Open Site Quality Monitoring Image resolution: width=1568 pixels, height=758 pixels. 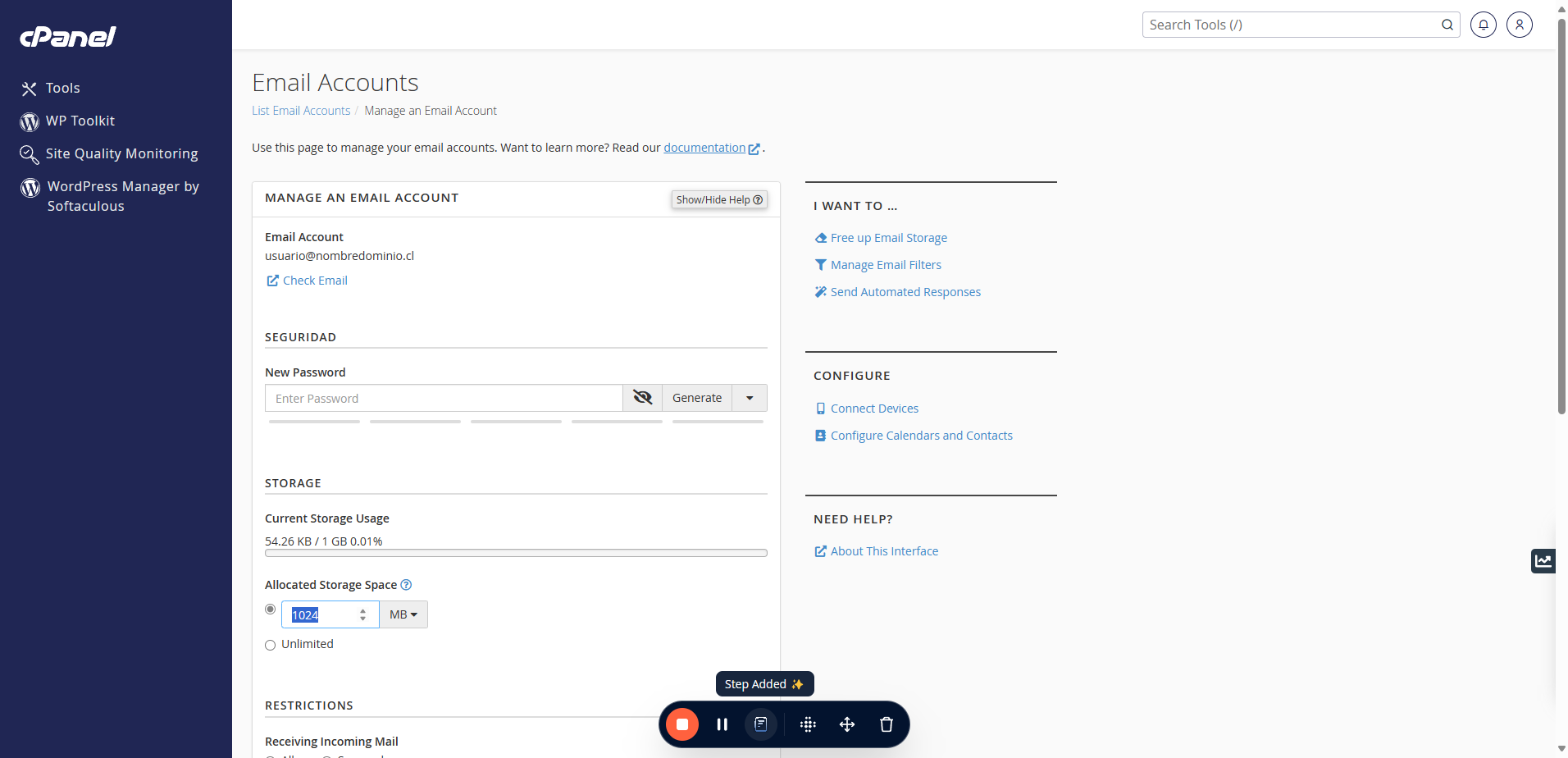pos(121,153)
